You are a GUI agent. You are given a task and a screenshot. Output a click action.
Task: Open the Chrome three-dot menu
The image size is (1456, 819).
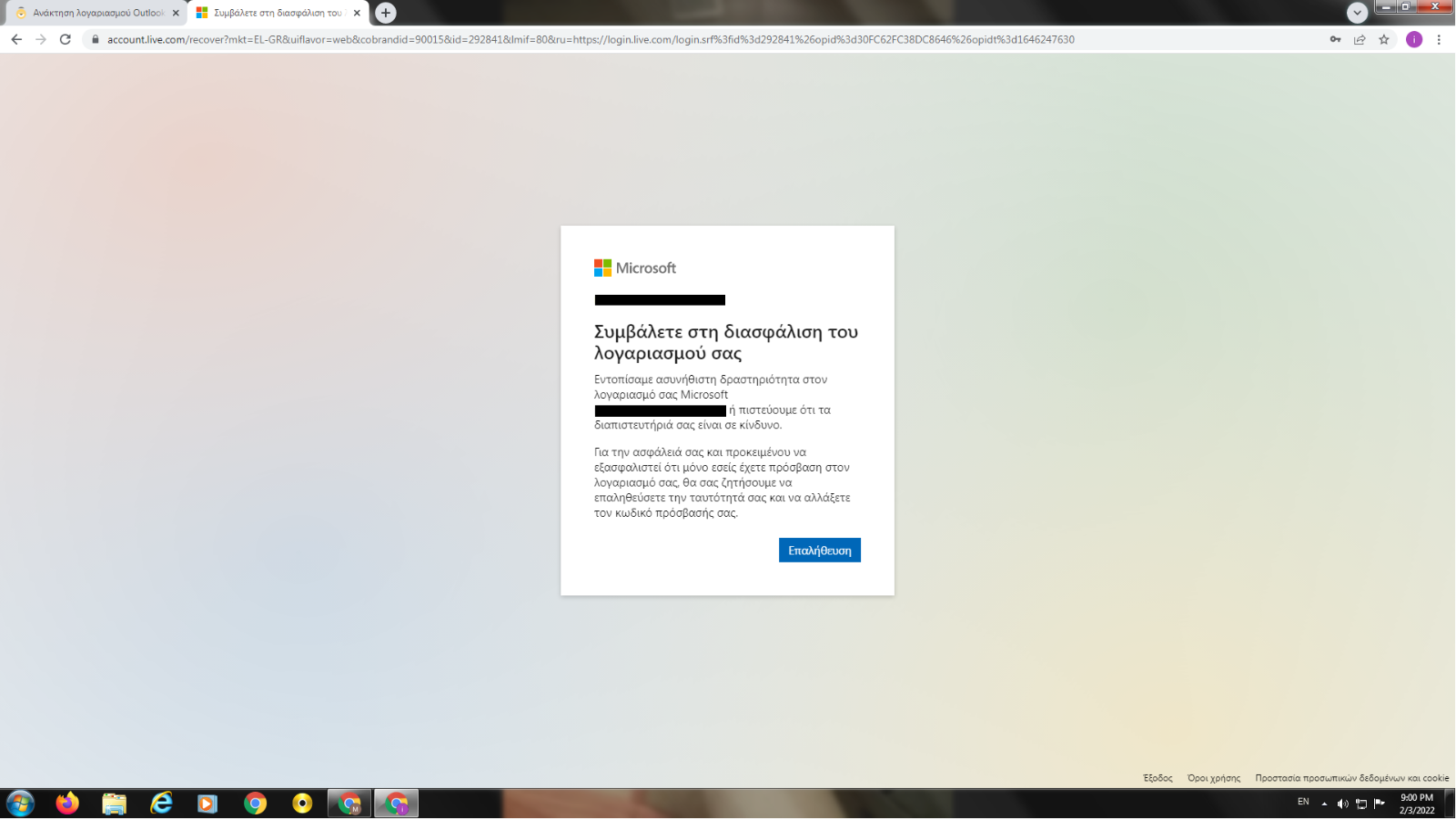1439,39
